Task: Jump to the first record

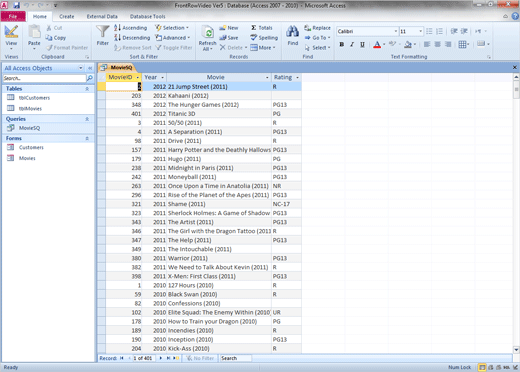Action: point(122,358)
